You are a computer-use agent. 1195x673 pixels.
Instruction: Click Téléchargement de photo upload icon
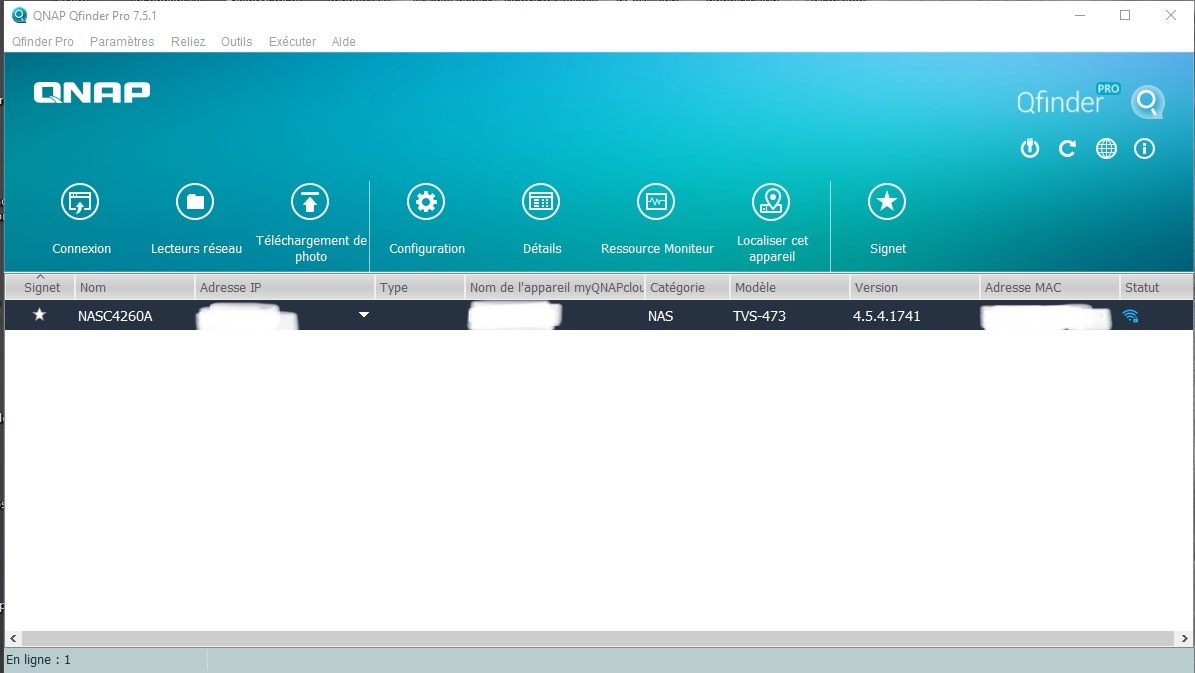tap(310, 202)
